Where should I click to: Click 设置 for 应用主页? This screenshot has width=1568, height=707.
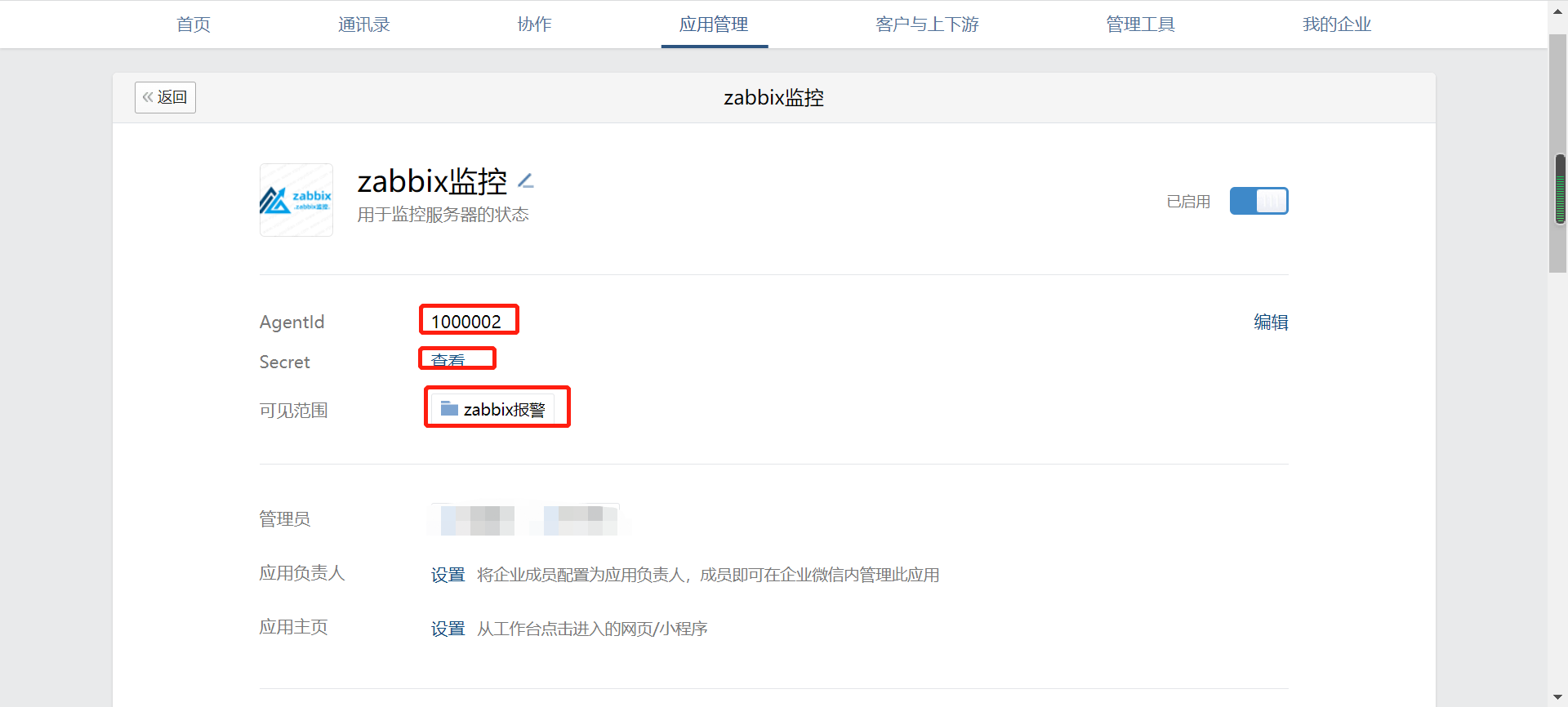448,629
